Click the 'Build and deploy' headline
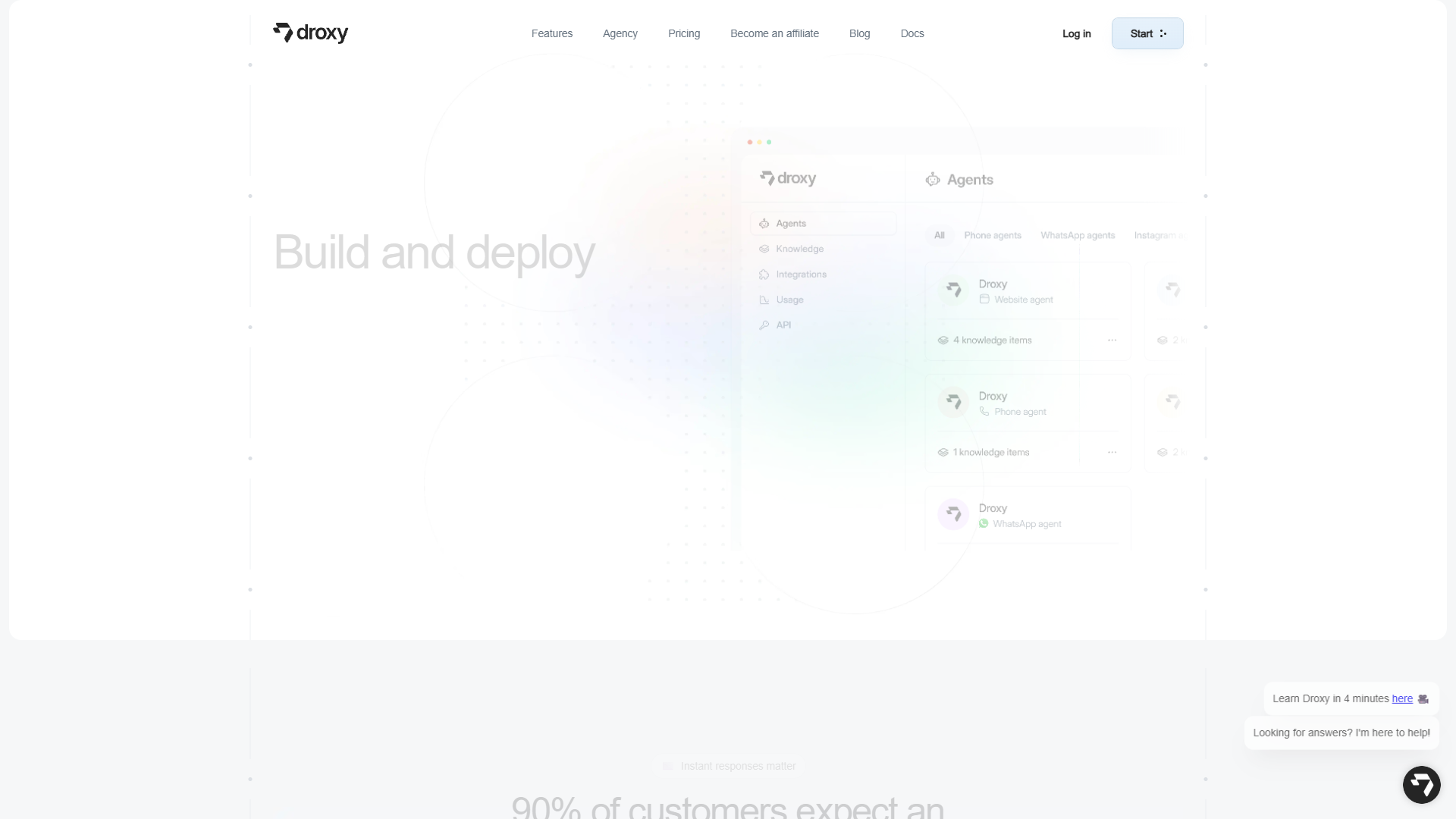1456x819 pixels. click(434, 253)
